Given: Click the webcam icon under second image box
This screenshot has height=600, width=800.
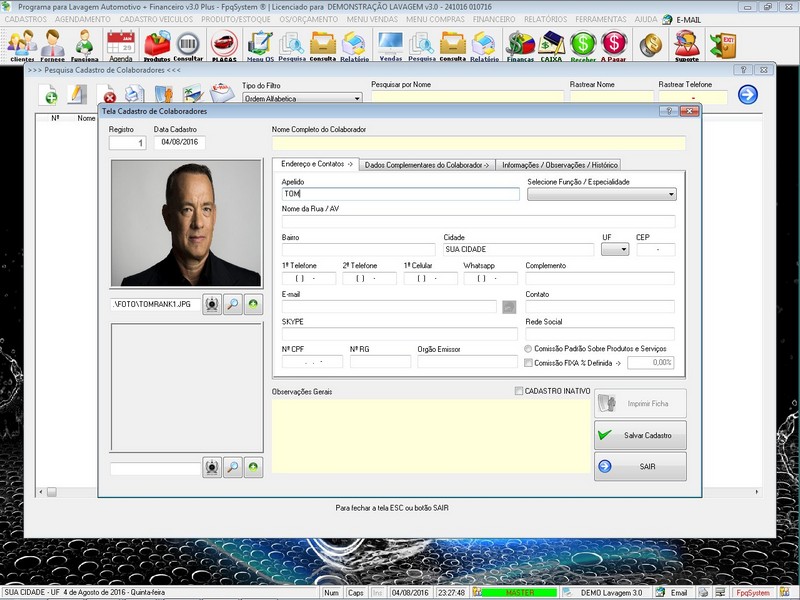Looking at the screenshot, I should (x=212, y=467).
